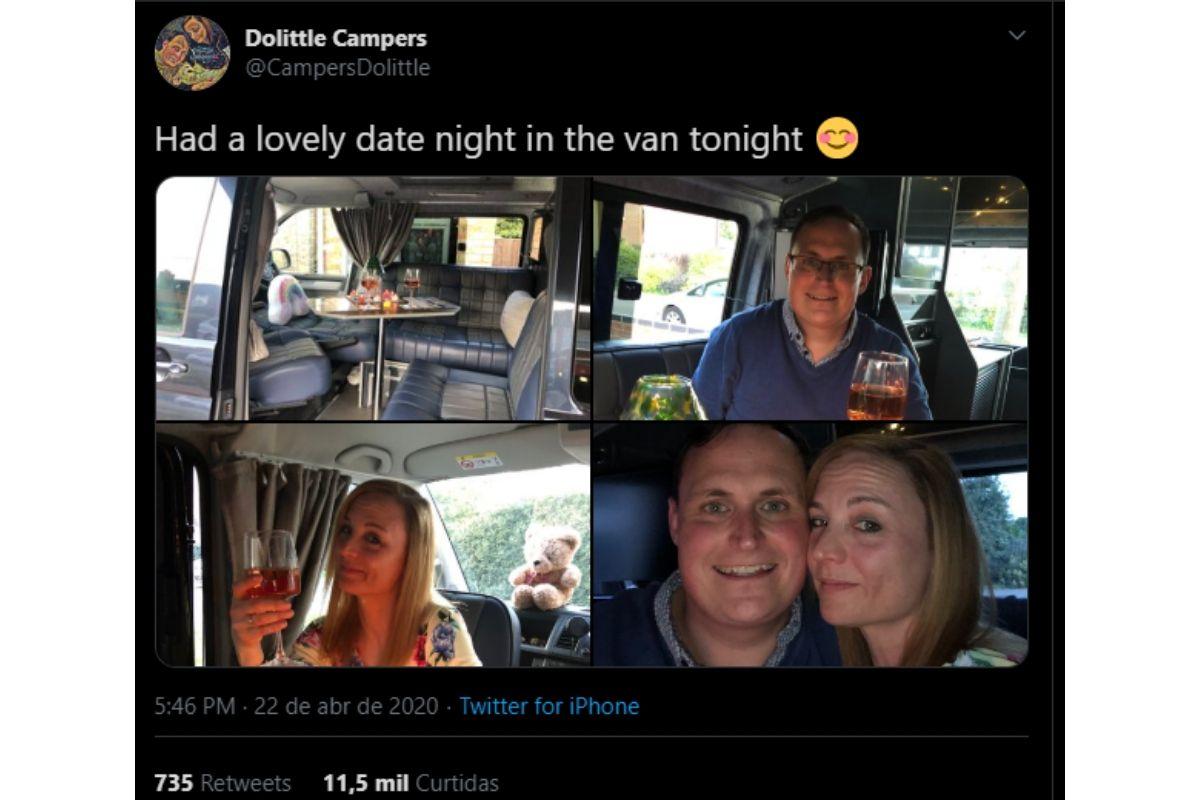Image resolution: width=1200 pixels, height=800 pixels.
Task: View the 735 Retweets list
Action: pyautogui.click(x=222, y=782)
